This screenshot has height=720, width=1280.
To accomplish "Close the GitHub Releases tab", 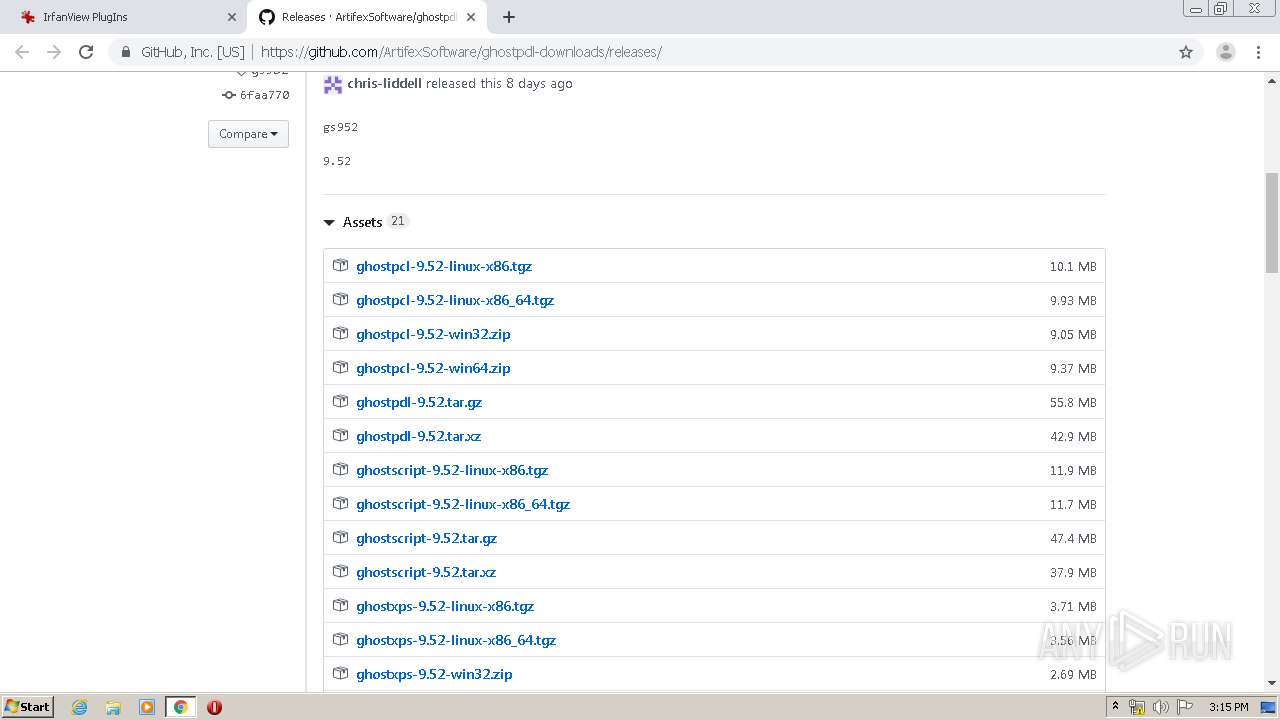I will tap(470, 17).
